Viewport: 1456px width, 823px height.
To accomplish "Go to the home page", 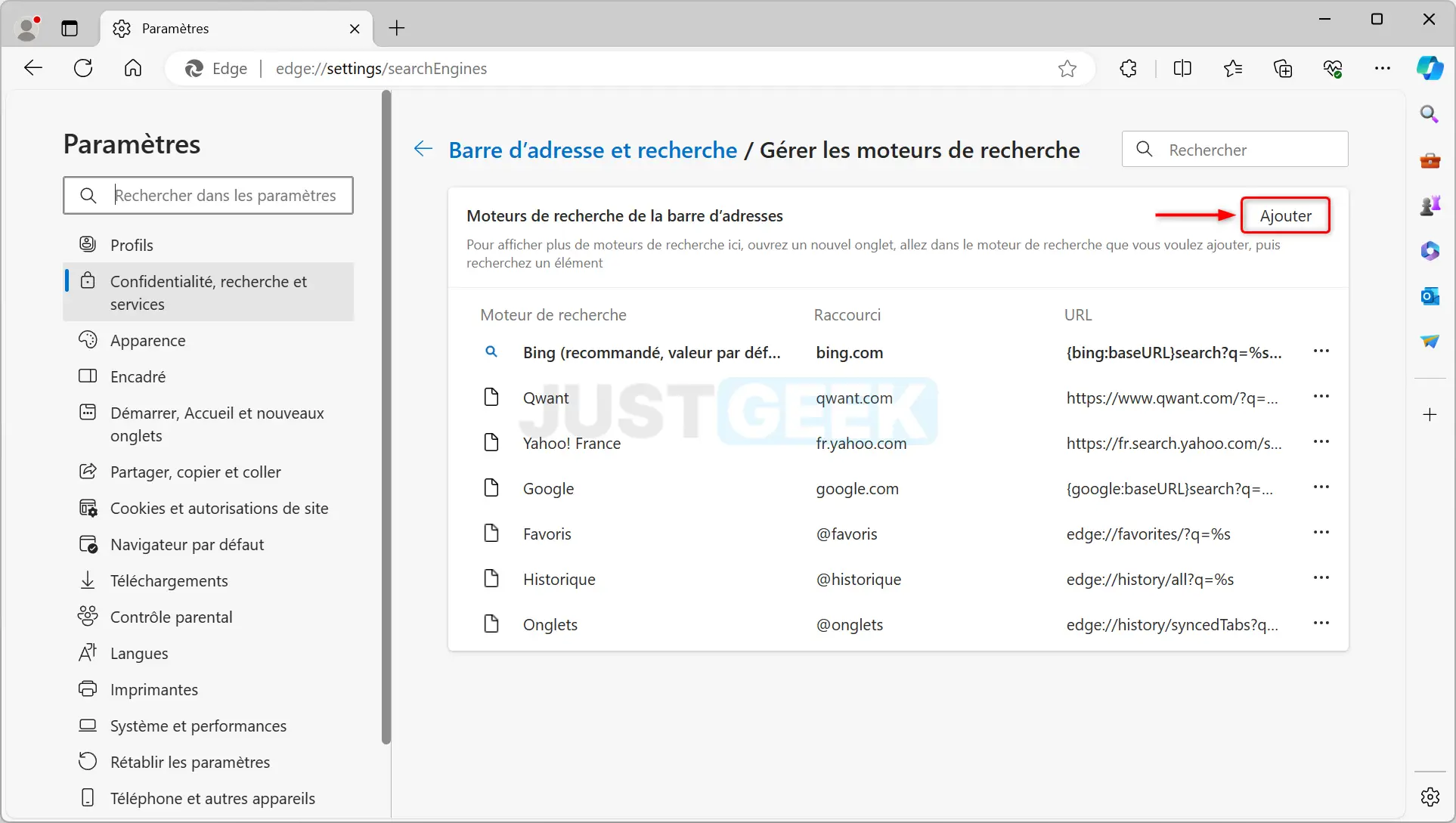I will point(133,69).
